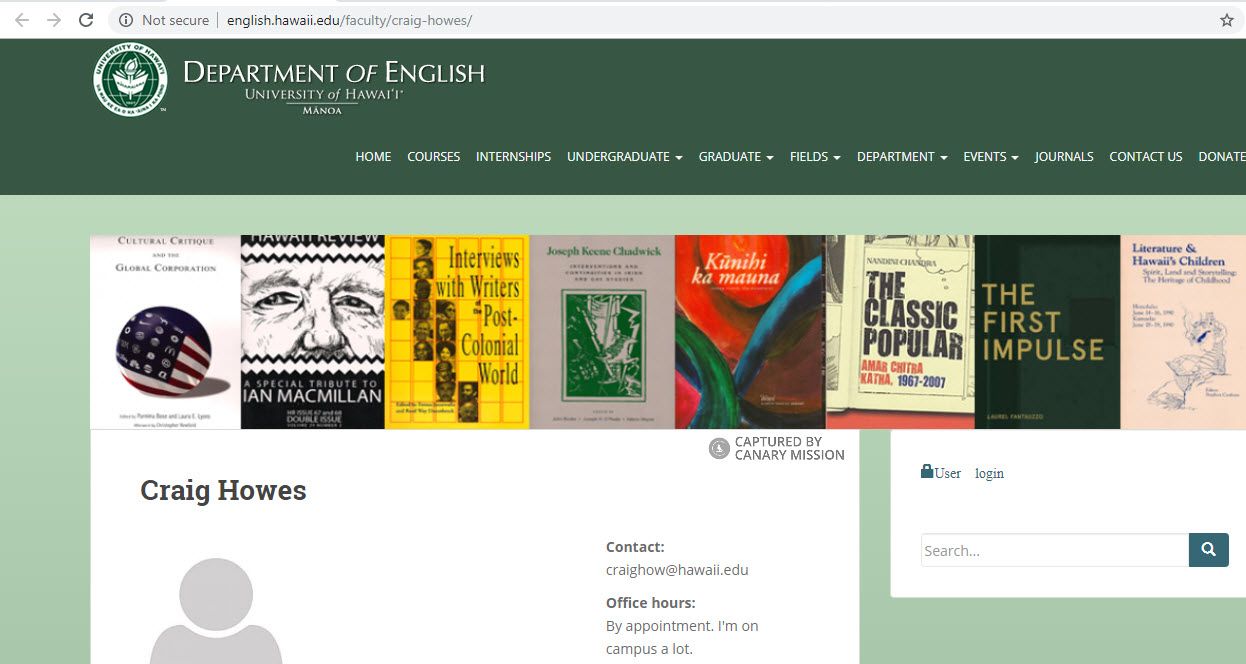
Task: Open the Internships page
Action: pos(513,157)
